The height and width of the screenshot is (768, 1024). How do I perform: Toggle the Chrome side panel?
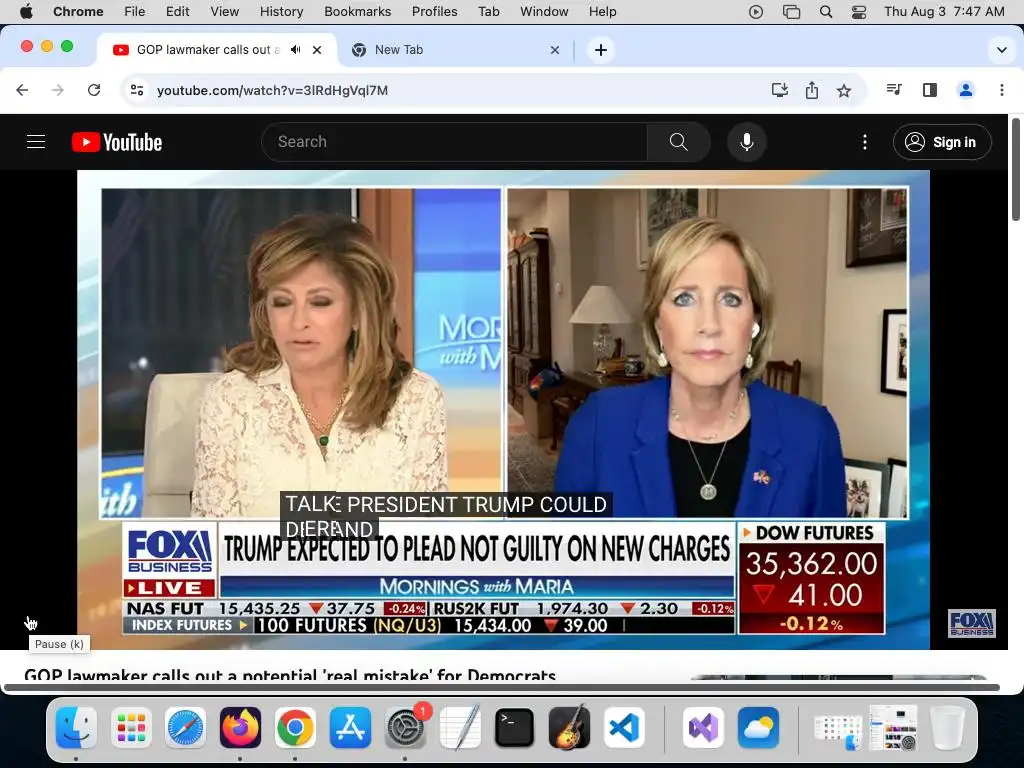[930, 90]
